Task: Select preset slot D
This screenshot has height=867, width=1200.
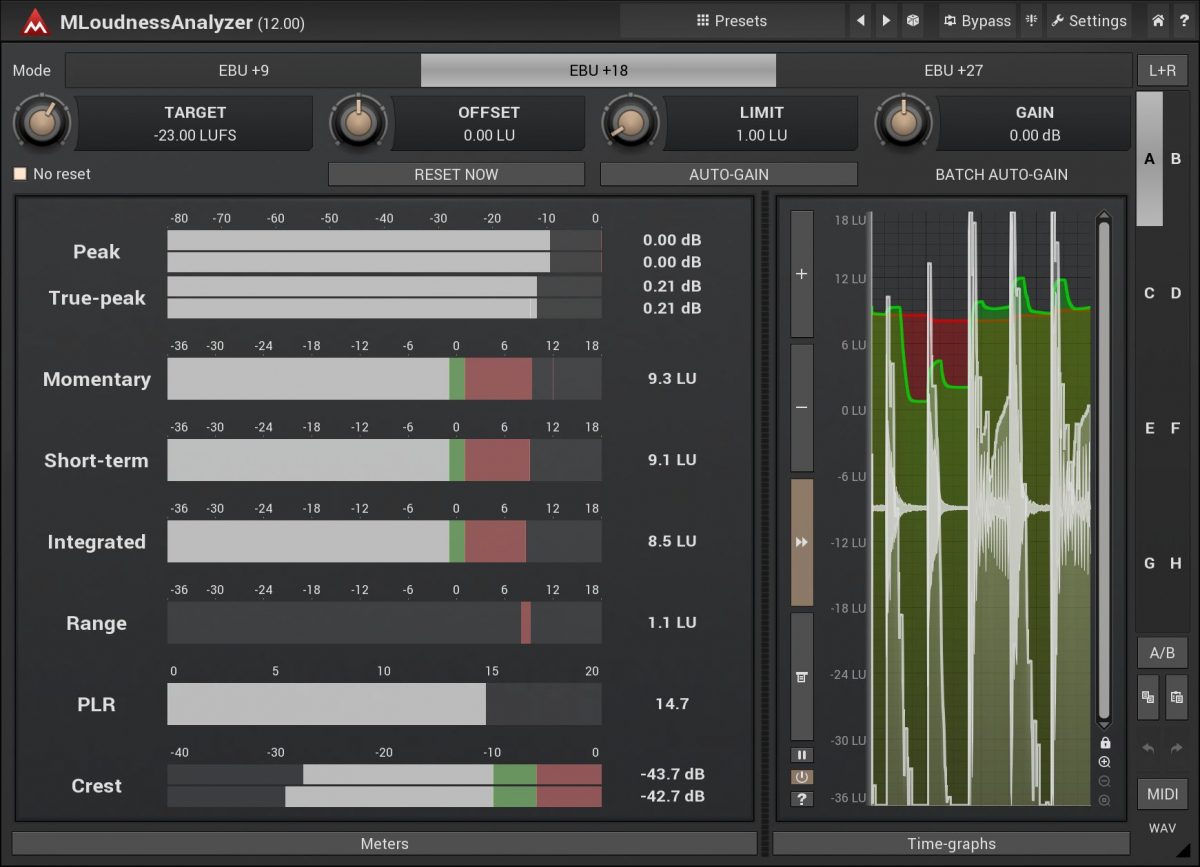Action: 1176,293
